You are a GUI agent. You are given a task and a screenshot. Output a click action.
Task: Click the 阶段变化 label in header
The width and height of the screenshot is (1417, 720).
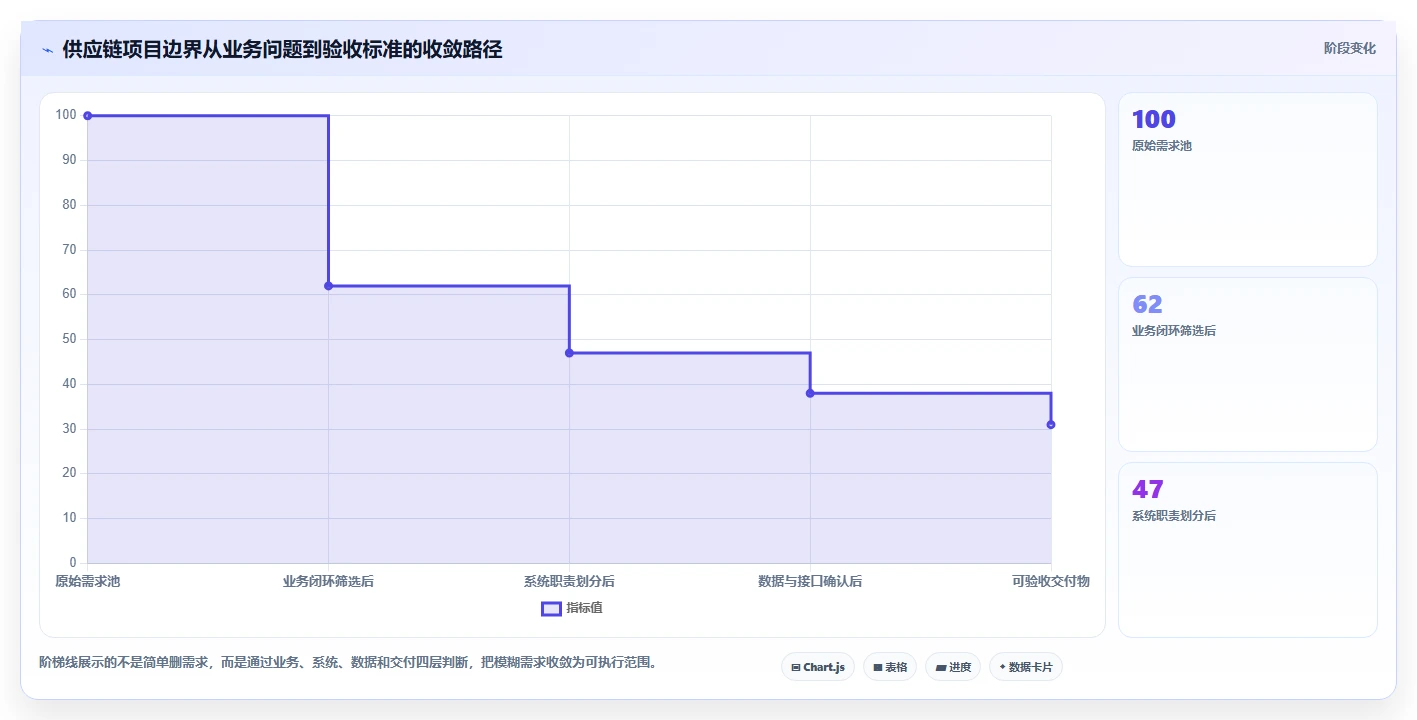[x=1350, y=48]
